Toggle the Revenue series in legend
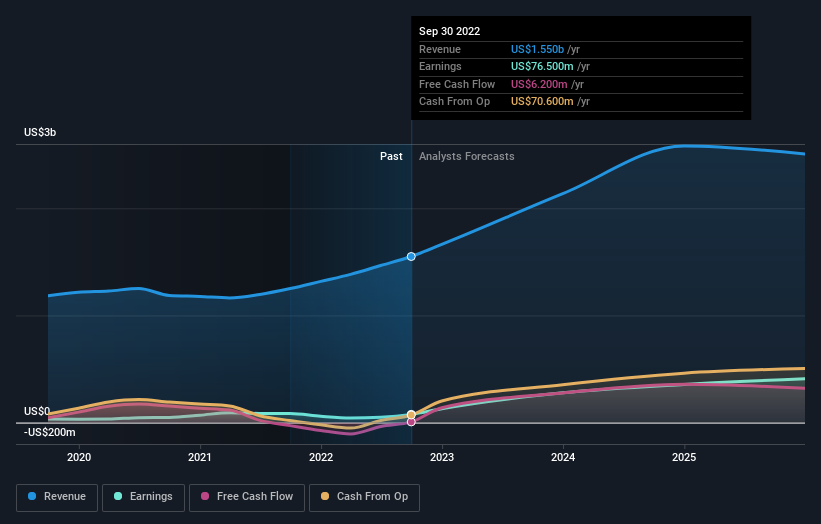Screen dimensions: 821x524 point(57,497)
